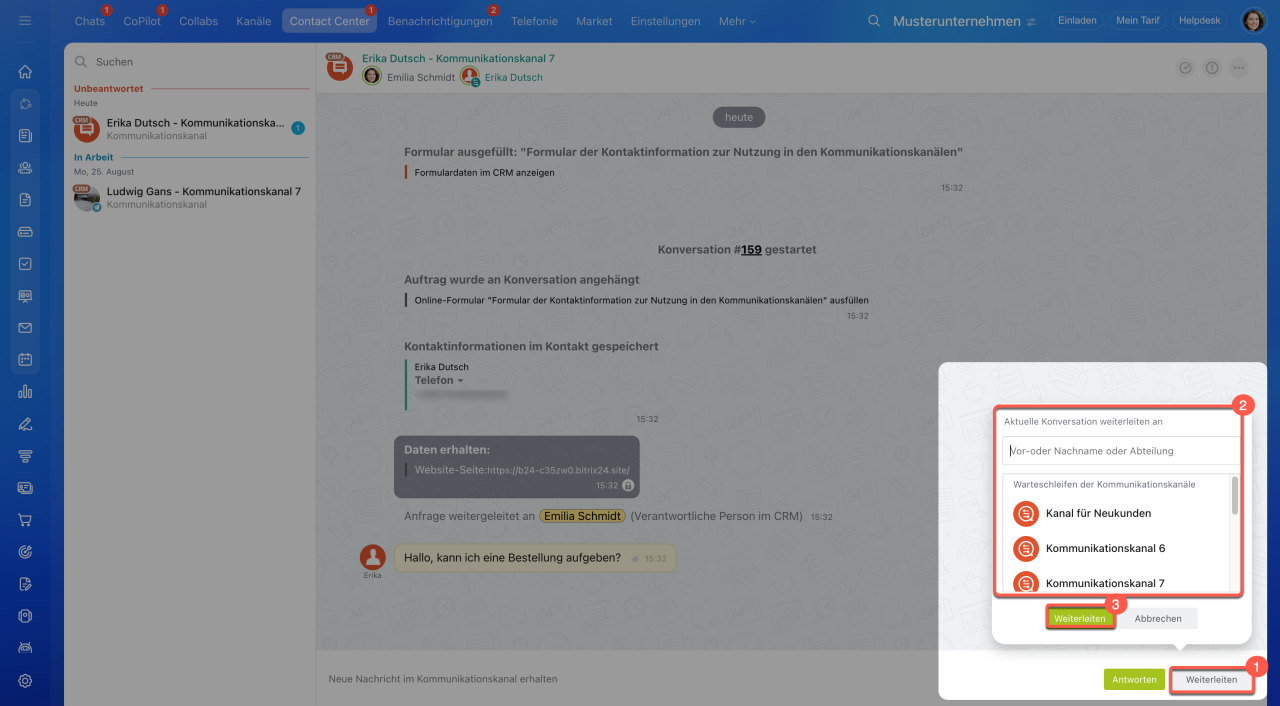1280x706 pixels.
Task: Open the e-signature pen icon in sidebar
Action: tap(25, 423)
